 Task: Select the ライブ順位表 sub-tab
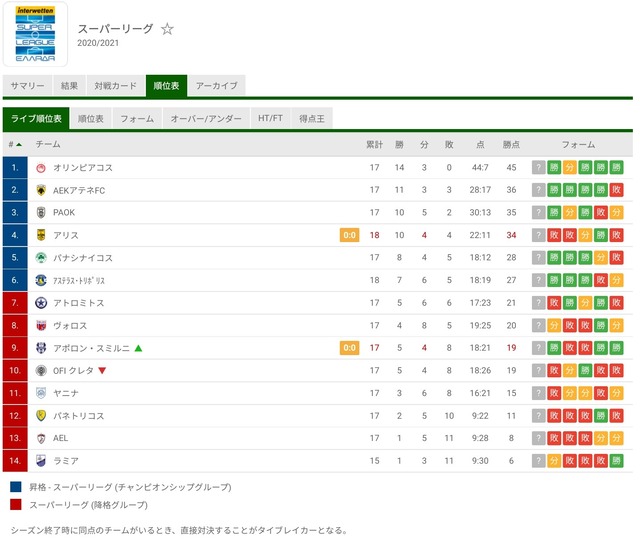tap(36, 119)
